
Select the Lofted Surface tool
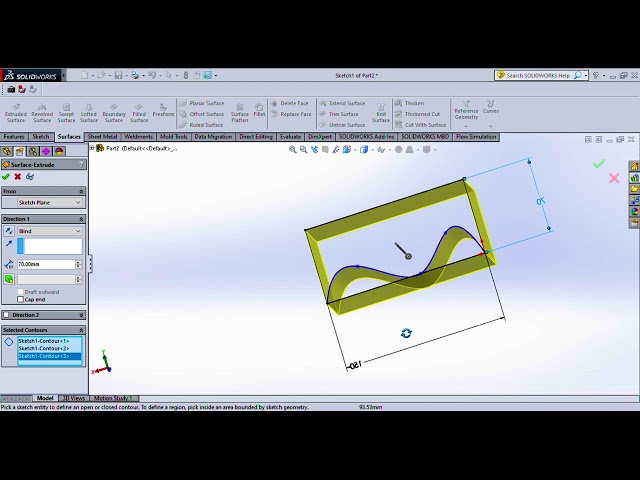pyautogui.click(x=89, y=113)
